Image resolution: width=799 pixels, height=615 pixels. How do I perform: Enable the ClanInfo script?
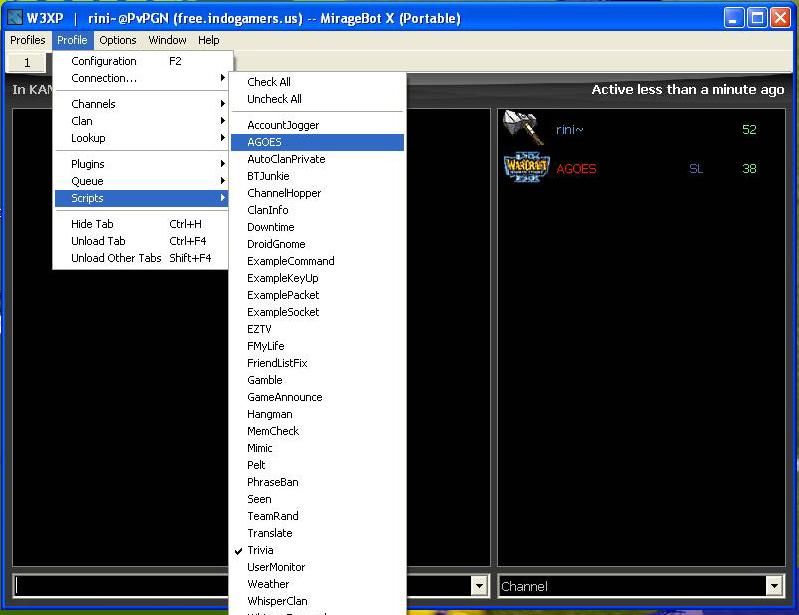point(317,210)
